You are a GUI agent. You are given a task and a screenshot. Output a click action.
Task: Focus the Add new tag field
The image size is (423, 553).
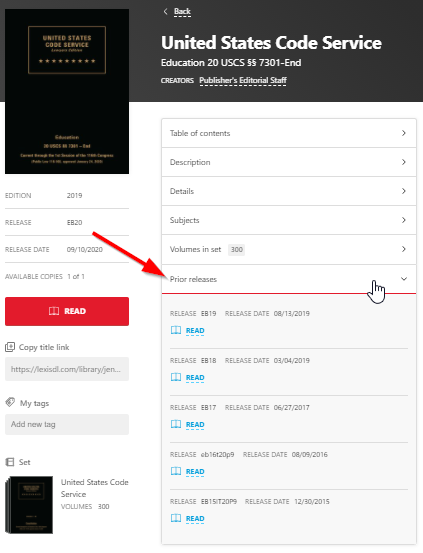(x=67, y=424)
